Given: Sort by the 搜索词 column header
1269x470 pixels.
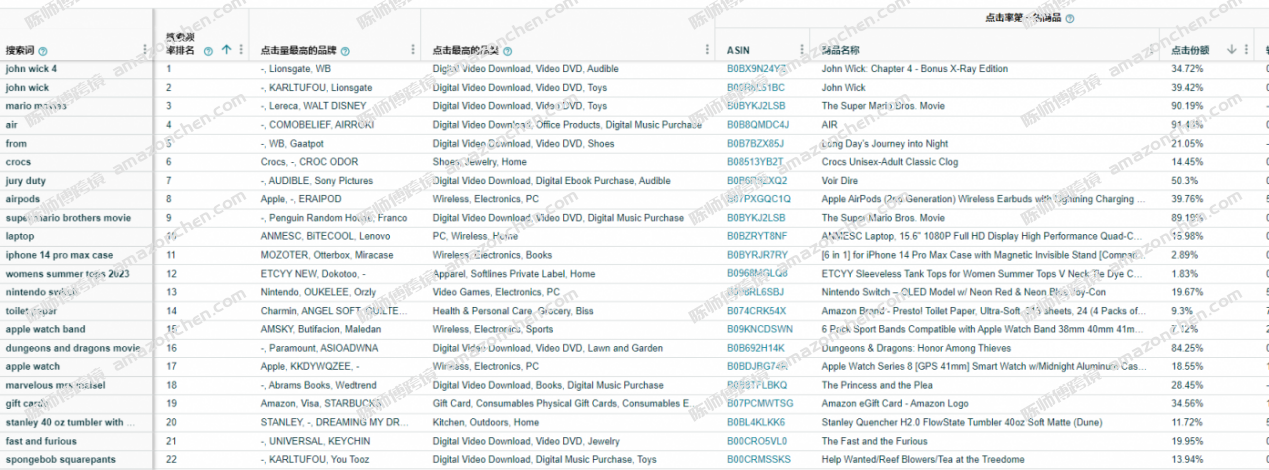Looking at the screenshot, I should [x=20, y=50].
